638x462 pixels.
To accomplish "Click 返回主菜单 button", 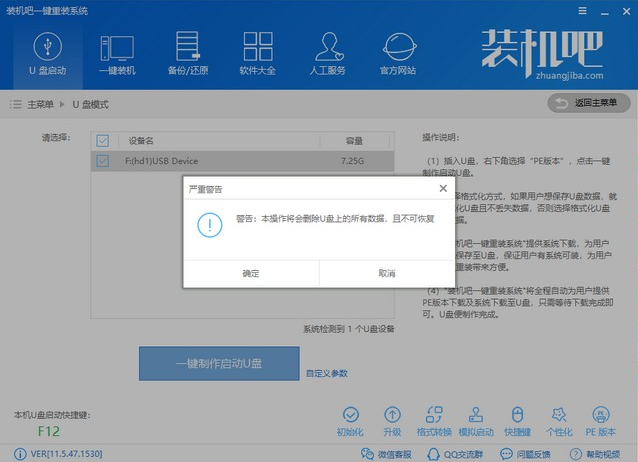I will (589, 103).
